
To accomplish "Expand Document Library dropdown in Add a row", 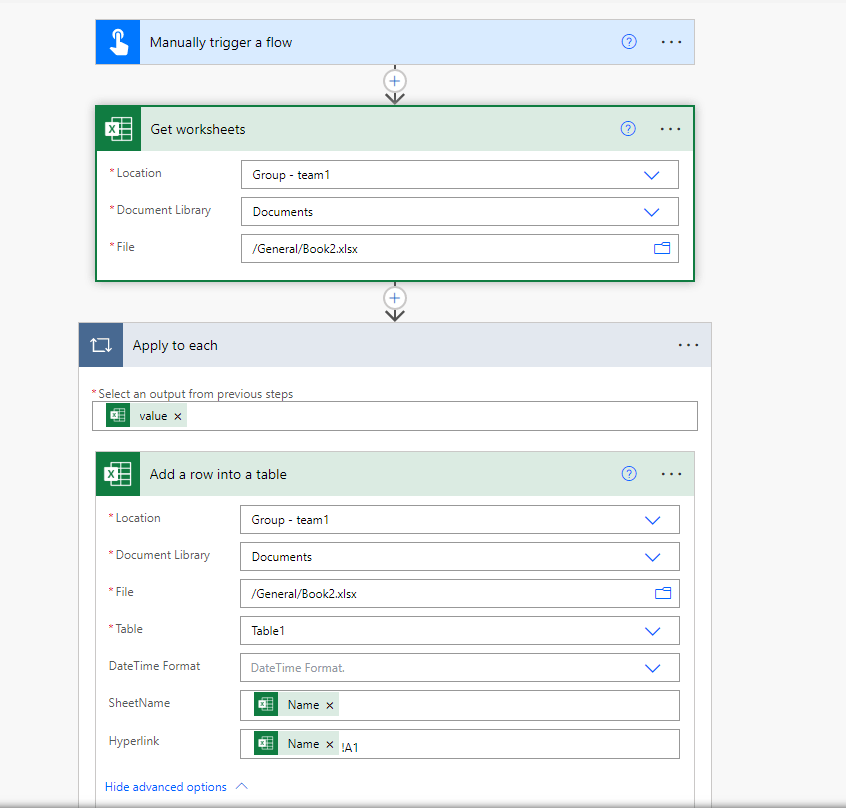I will (652, 557).
